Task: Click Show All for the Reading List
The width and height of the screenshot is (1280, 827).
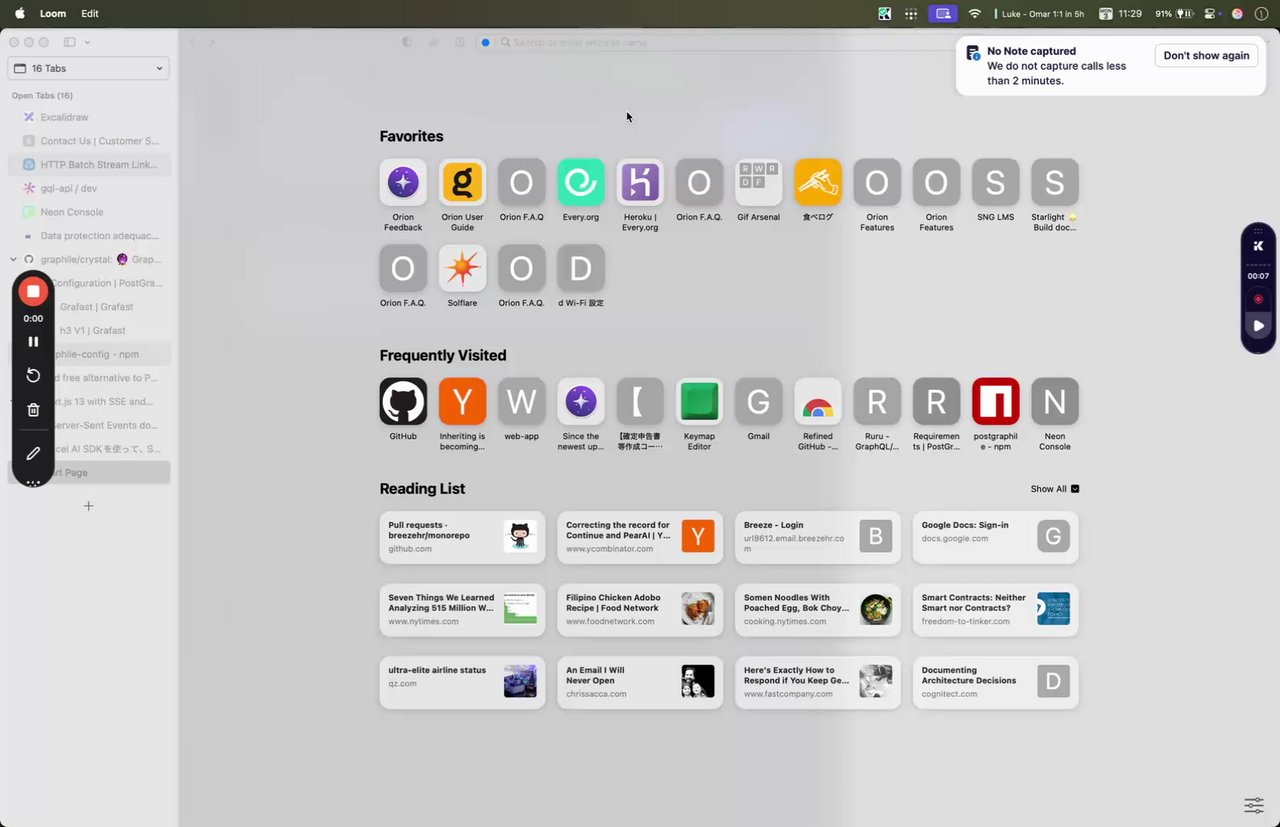Action: (x=1055, y=489)
